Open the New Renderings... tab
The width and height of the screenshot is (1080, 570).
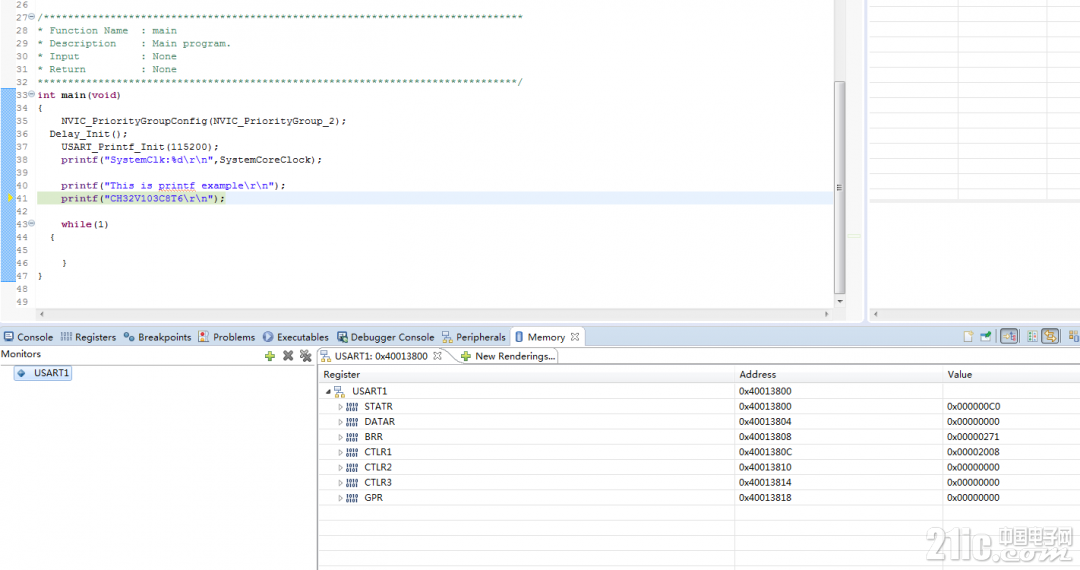pyautogui.click(x=508, y=356)
